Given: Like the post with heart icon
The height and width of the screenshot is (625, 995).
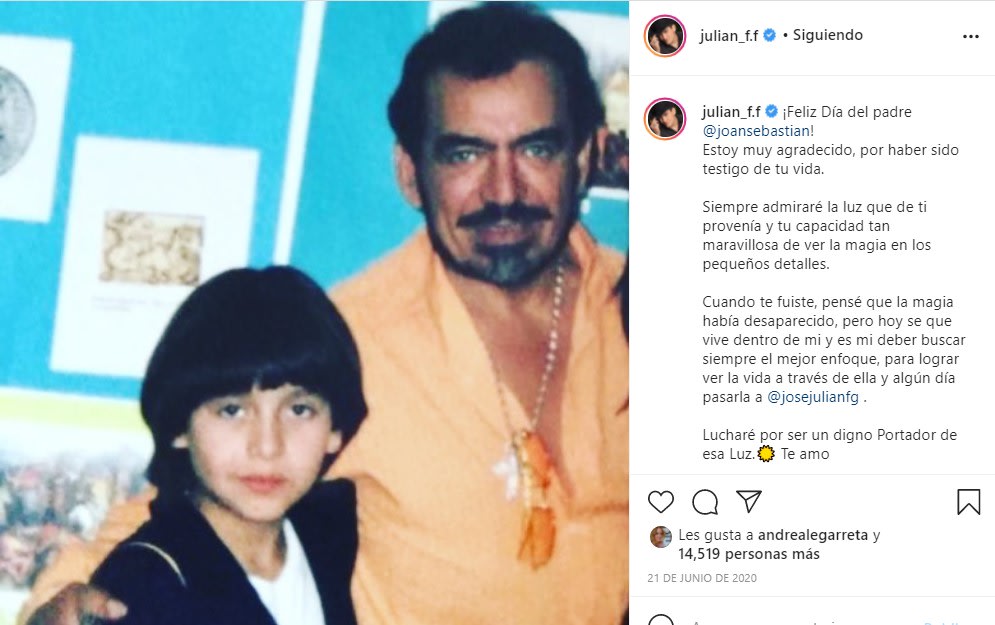Looking at the screenshot, I should coord(661,502).
